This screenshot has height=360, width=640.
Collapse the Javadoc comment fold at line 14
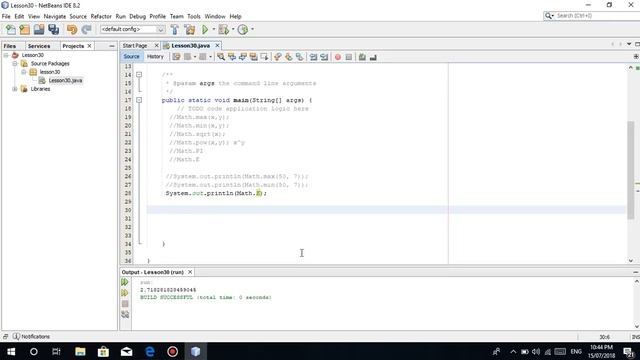(x=139, y=75)
